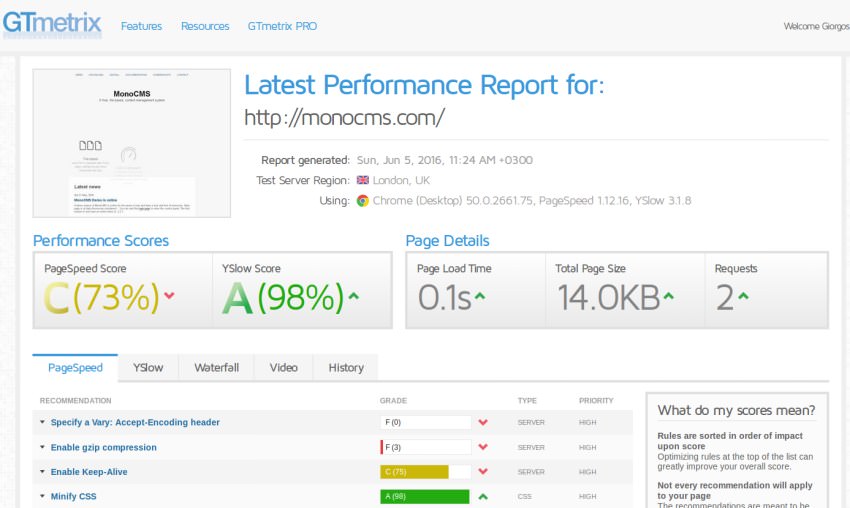Click the F (0) grade bar
Image resolution: width=850 pixels, height=508 pixels.
[426, 422]
